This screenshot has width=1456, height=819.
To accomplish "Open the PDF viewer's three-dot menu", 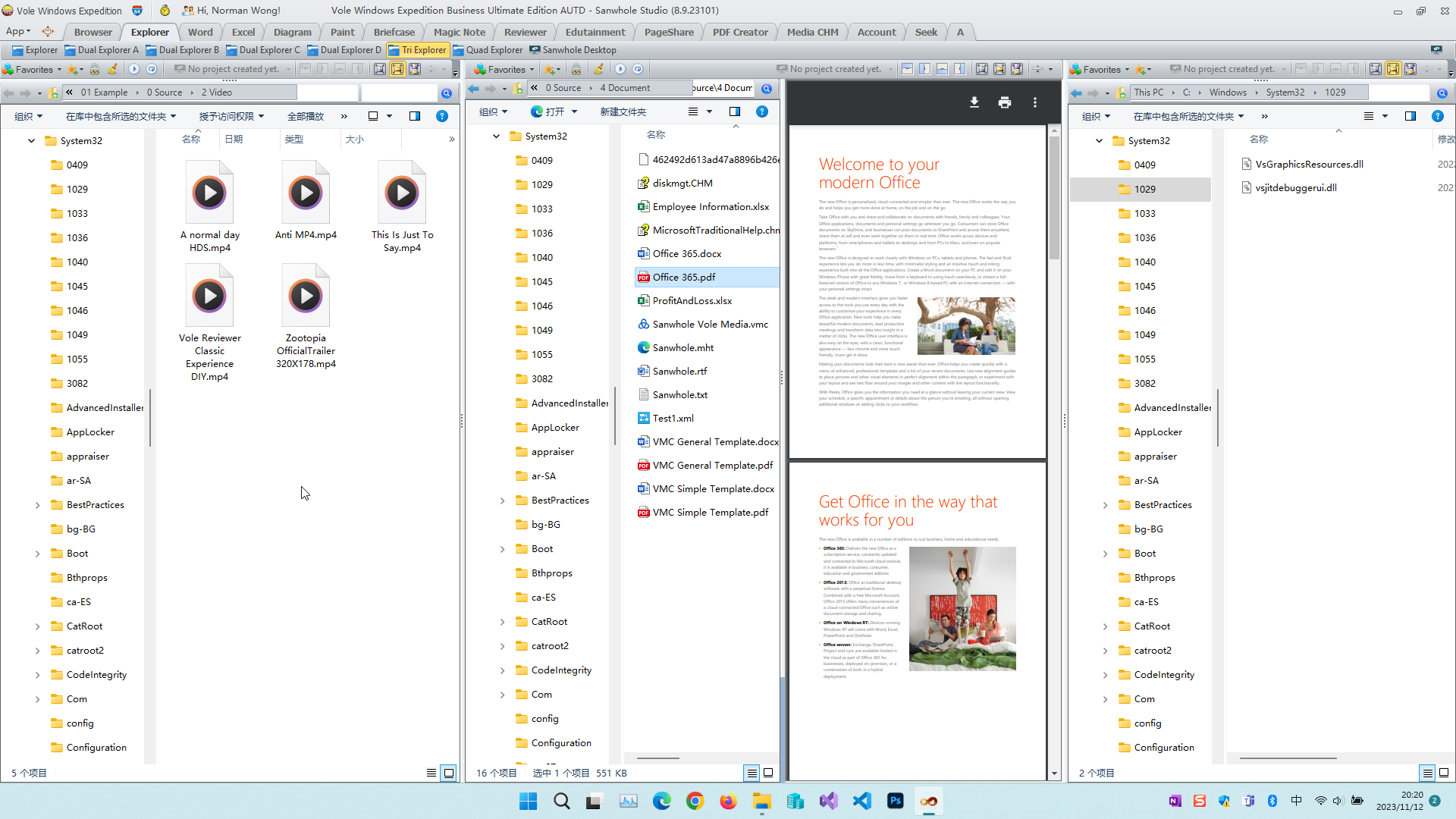I will tap(1035, 102).
